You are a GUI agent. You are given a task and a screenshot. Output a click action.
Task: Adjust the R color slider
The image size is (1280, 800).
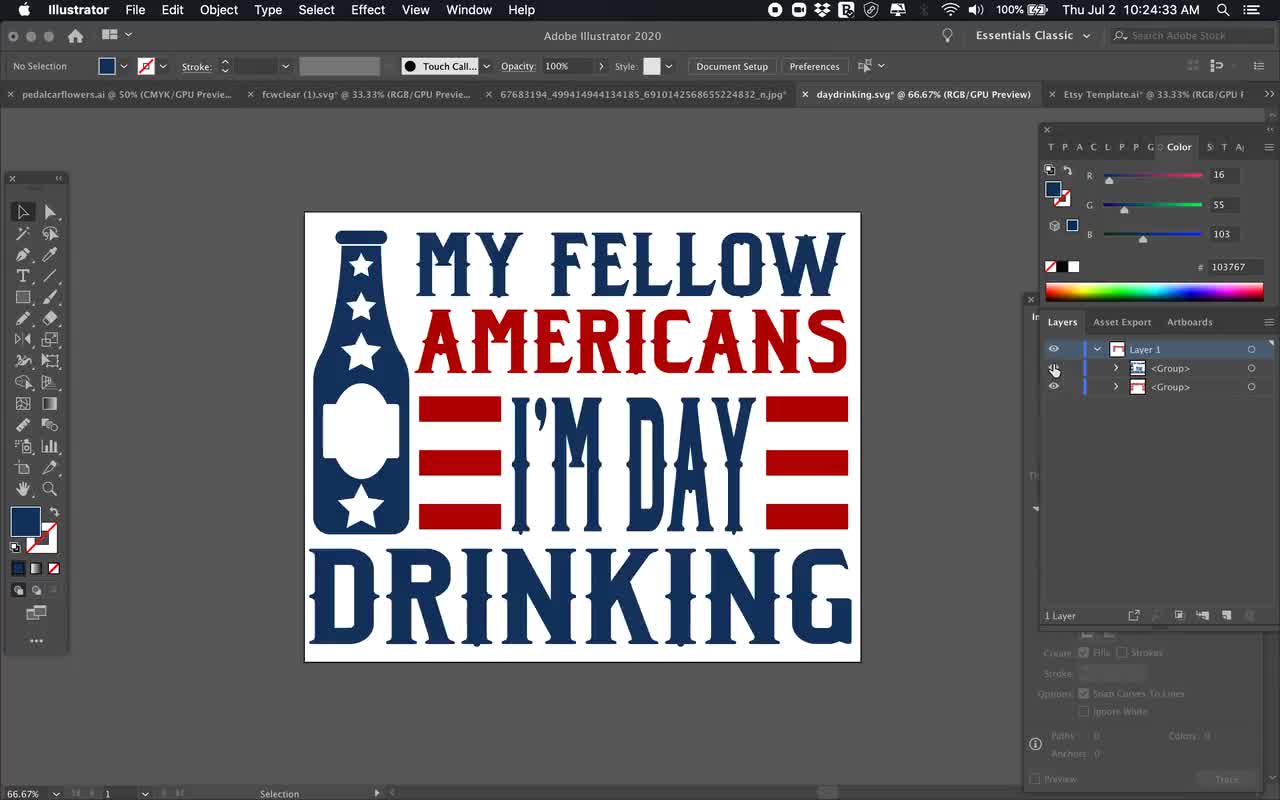point(1109,180)
